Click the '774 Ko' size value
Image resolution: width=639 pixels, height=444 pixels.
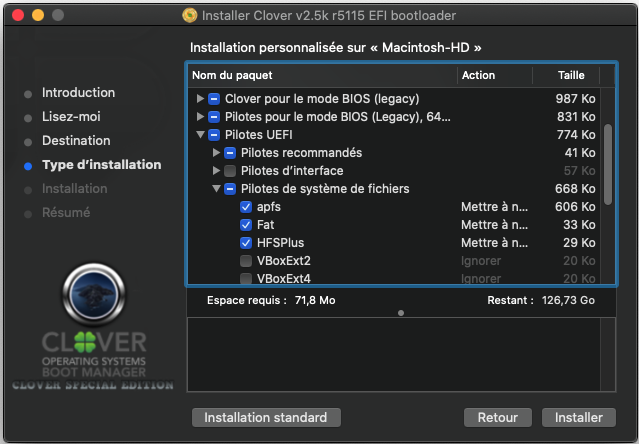pyautogui.click(x=576, y=135)
